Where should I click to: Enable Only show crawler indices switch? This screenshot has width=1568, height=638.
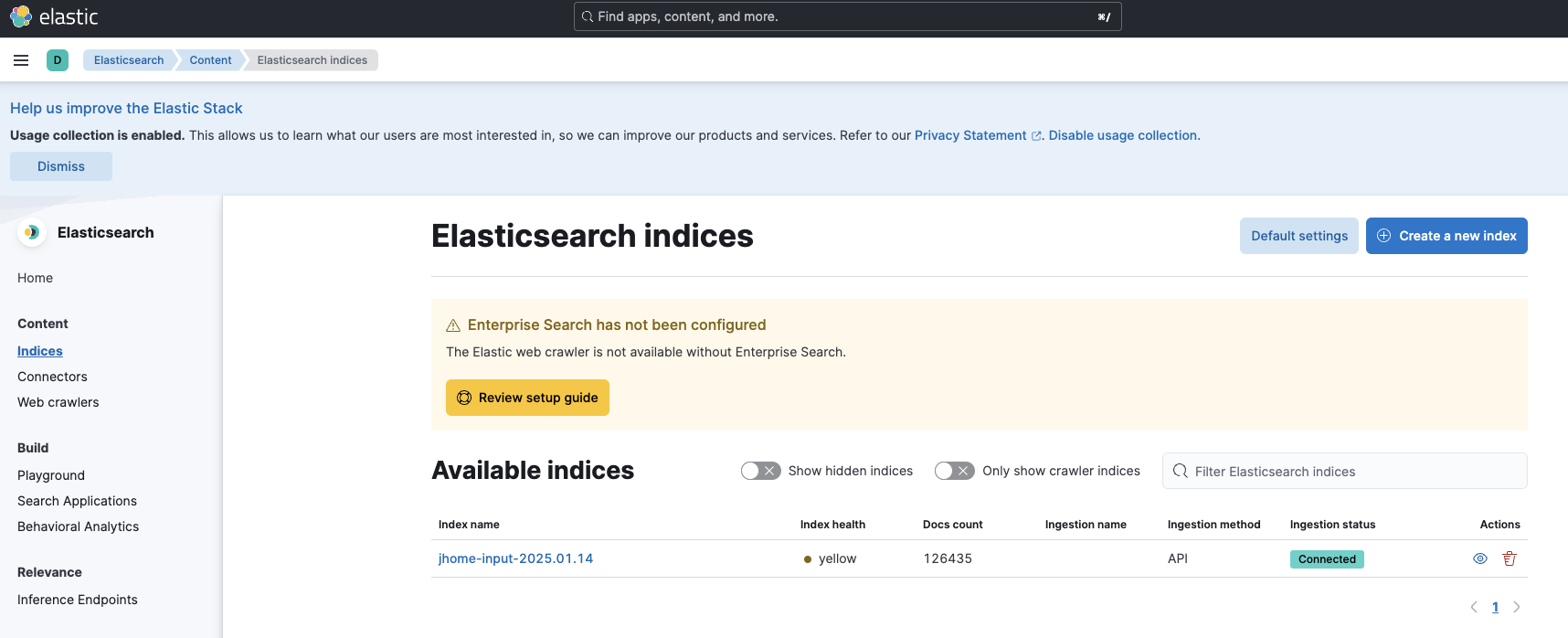954,471
